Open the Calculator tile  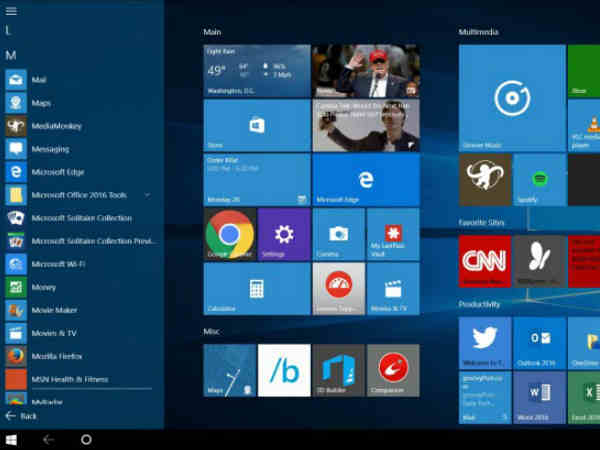(256, 289)
